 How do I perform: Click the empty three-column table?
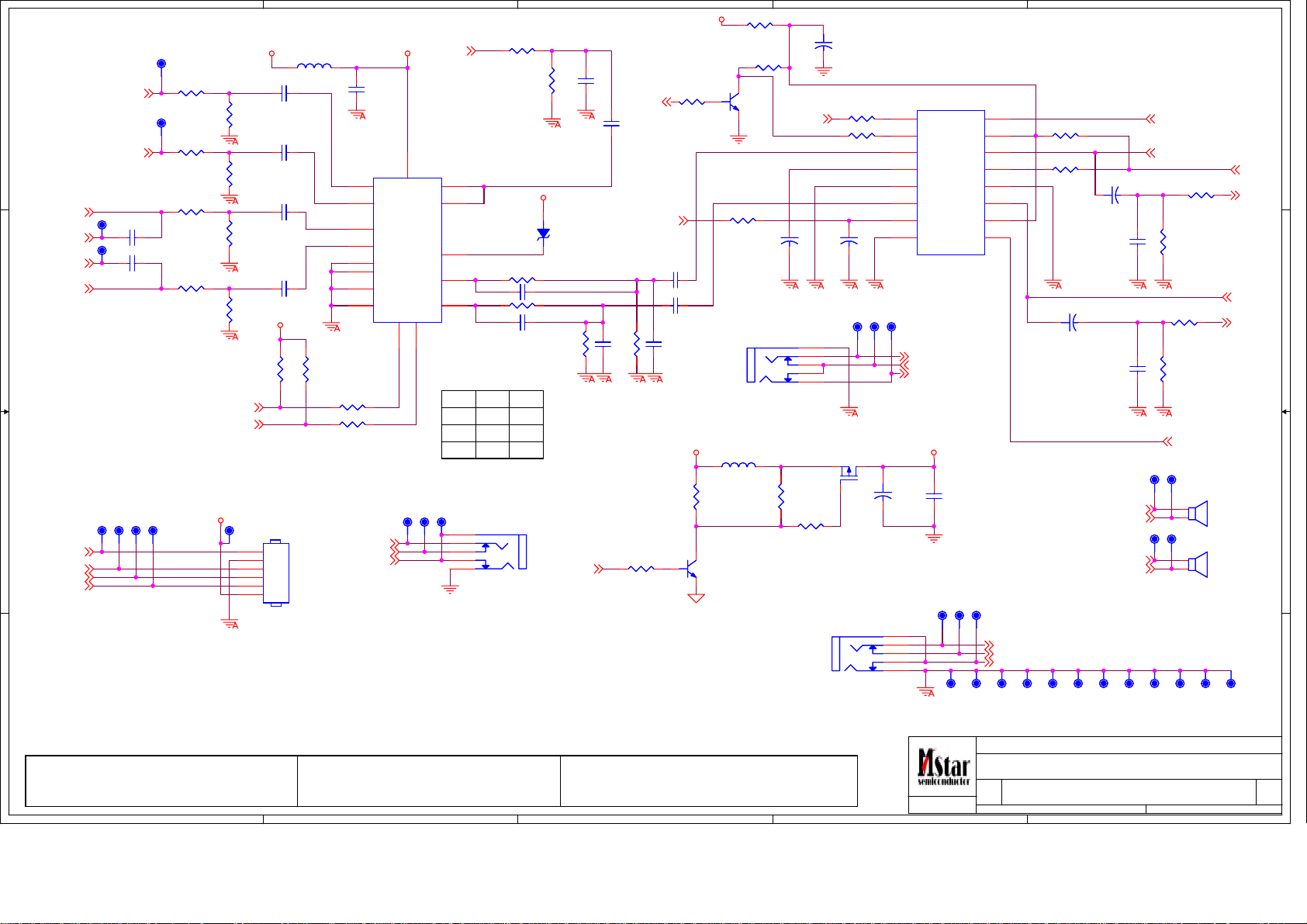pyautogui.click(x=493, y=425)
